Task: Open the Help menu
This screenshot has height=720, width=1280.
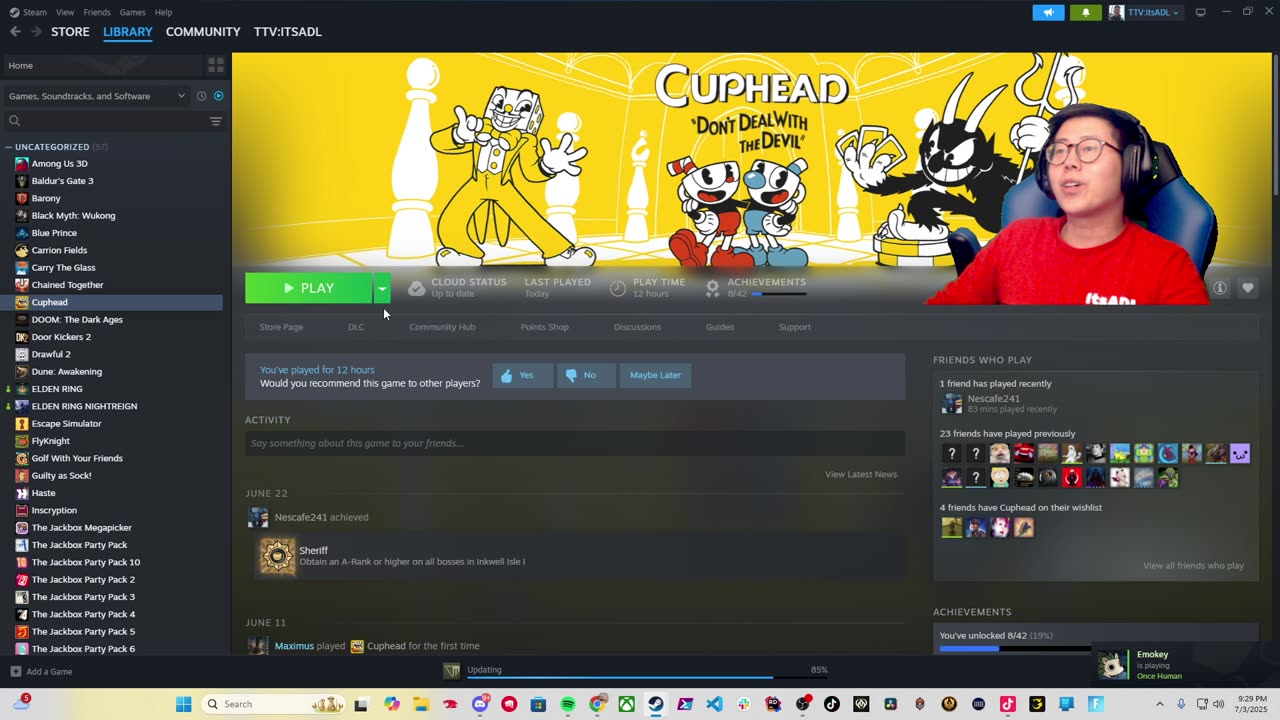Action: coord(163,12)
